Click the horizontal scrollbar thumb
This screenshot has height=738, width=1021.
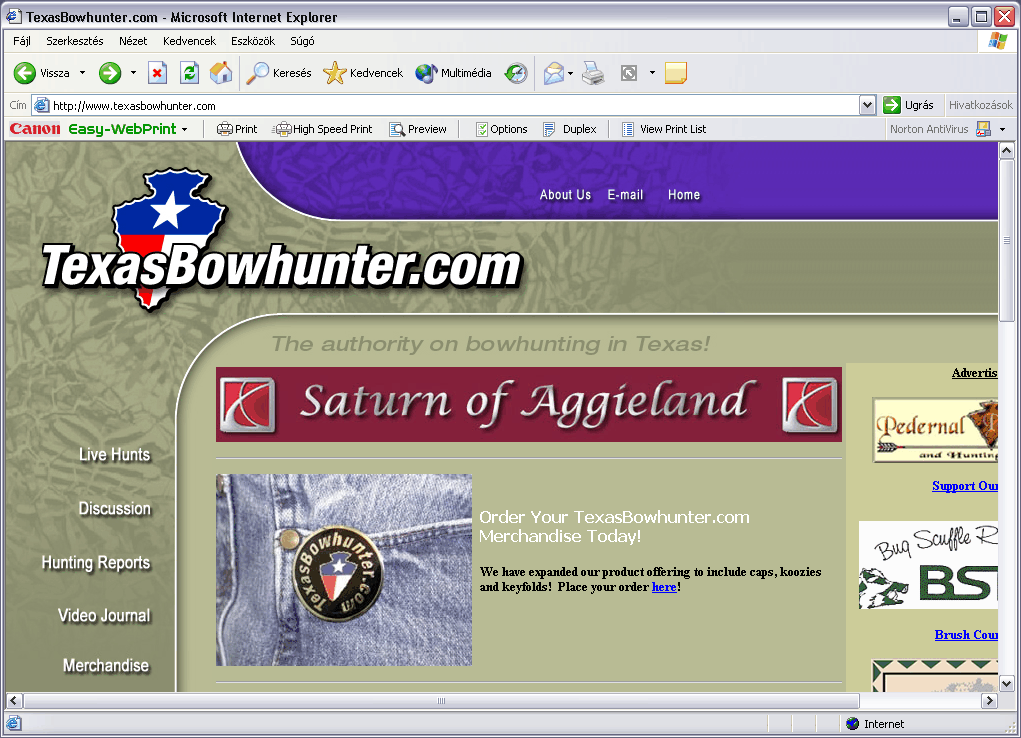(x=441, y=701)
